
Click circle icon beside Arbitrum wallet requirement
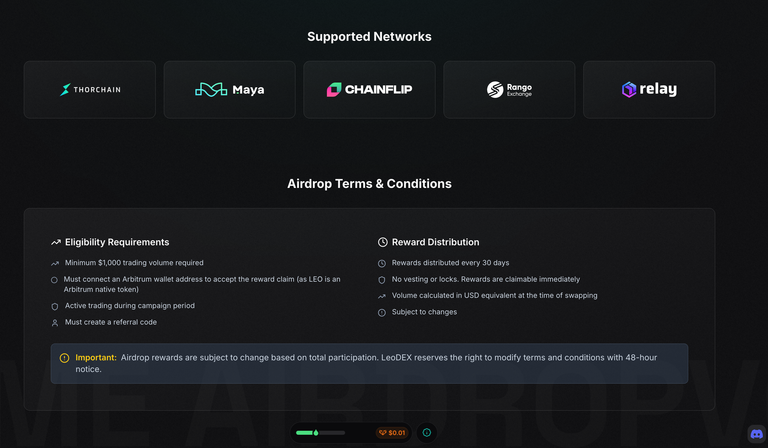coord(54,280)
